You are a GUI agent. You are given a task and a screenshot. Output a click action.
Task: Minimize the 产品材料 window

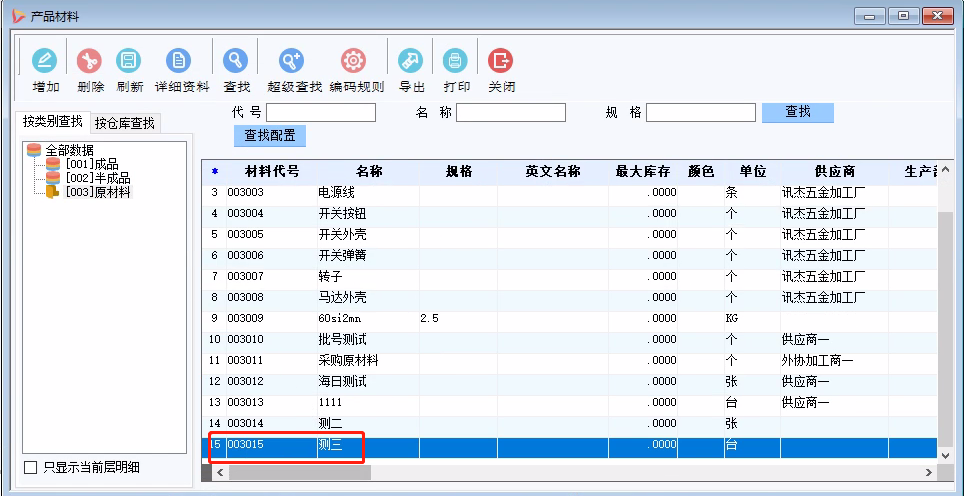point(870,17)
